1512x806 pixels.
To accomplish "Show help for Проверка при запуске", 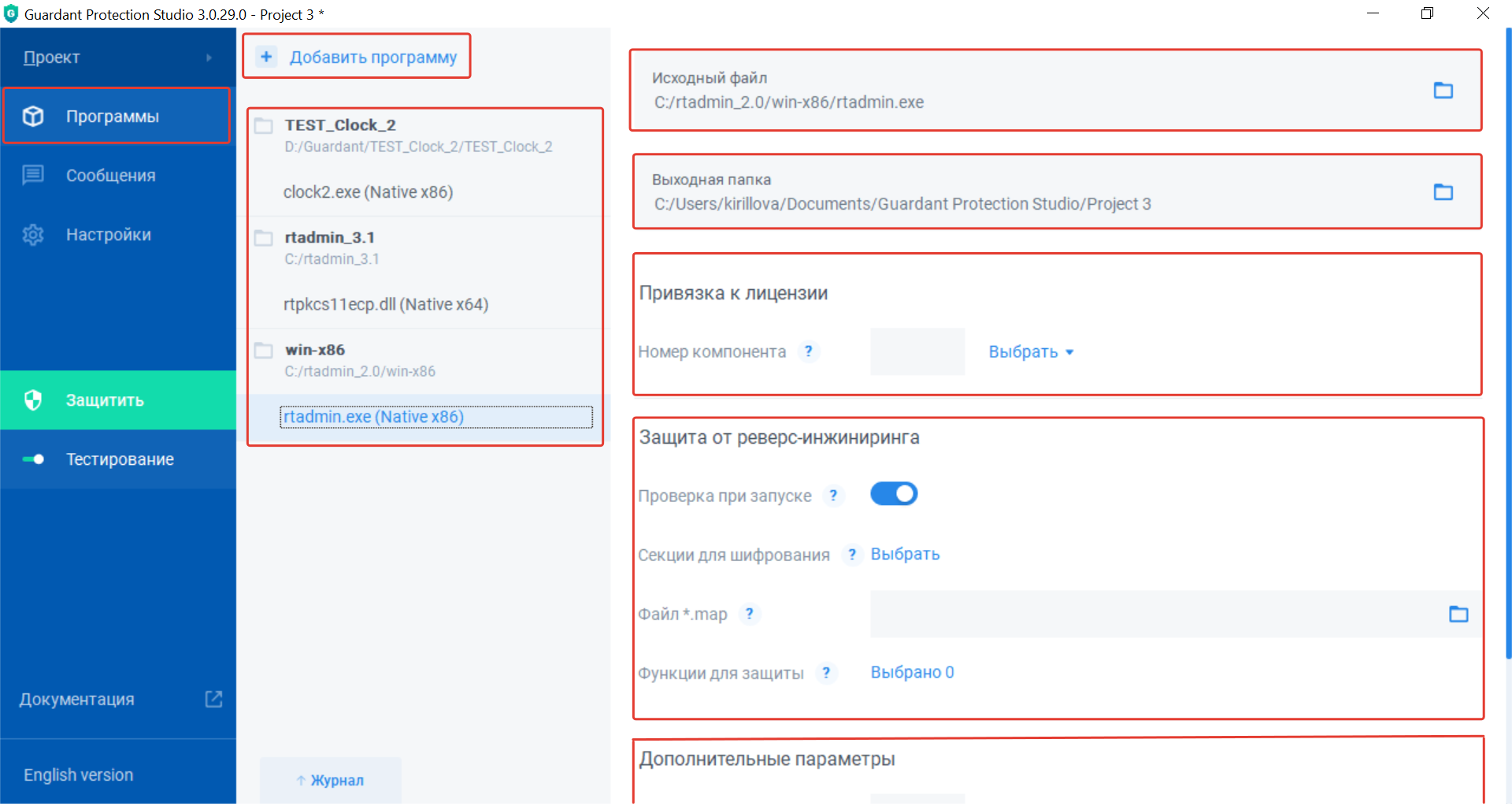I will [x=833, y=496].
